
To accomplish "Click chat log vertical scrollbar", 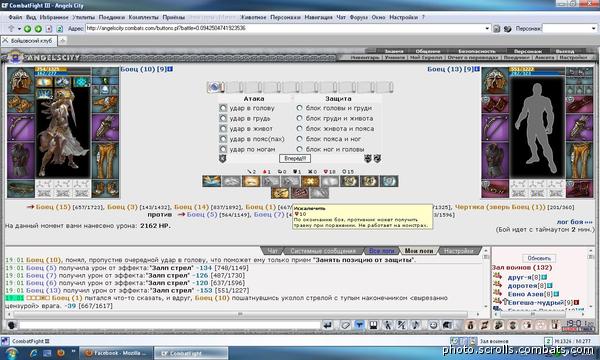I will click(x=486, y=279).
